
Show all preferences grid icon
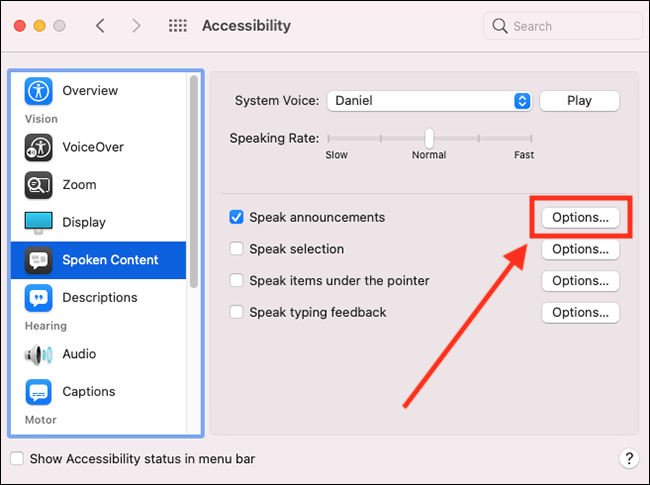tap(177, 26)
